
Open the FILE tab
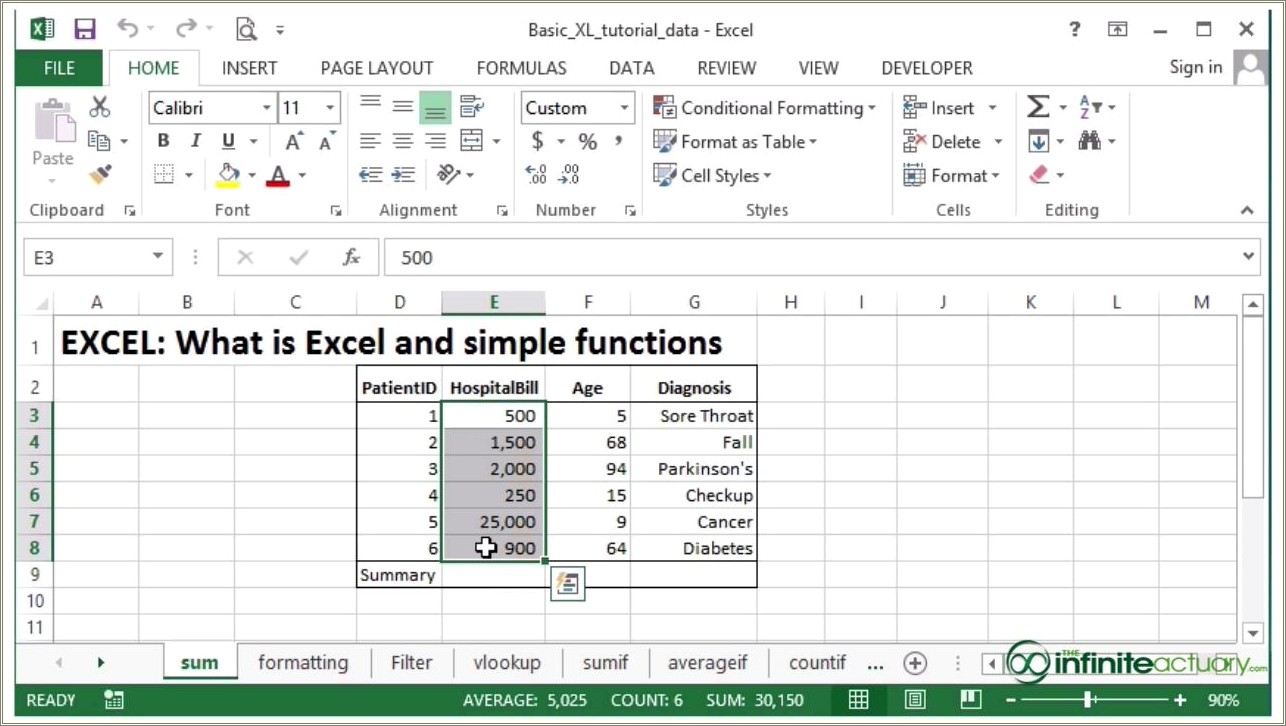pos(59,68)
